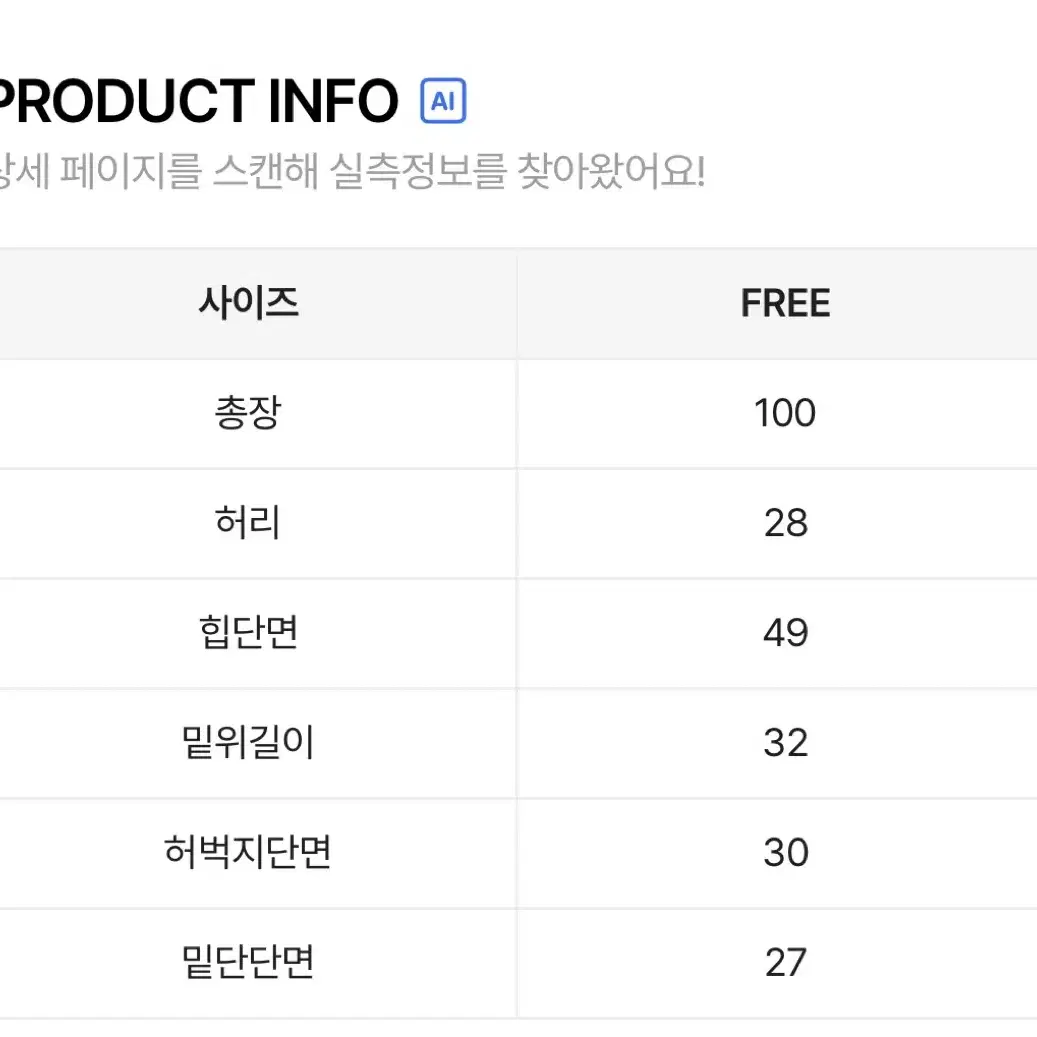Screen dimensions: 1037x1037
Task: Select the 밑위길이 row label
Action: pyautogui.click(x=249, y=742)
